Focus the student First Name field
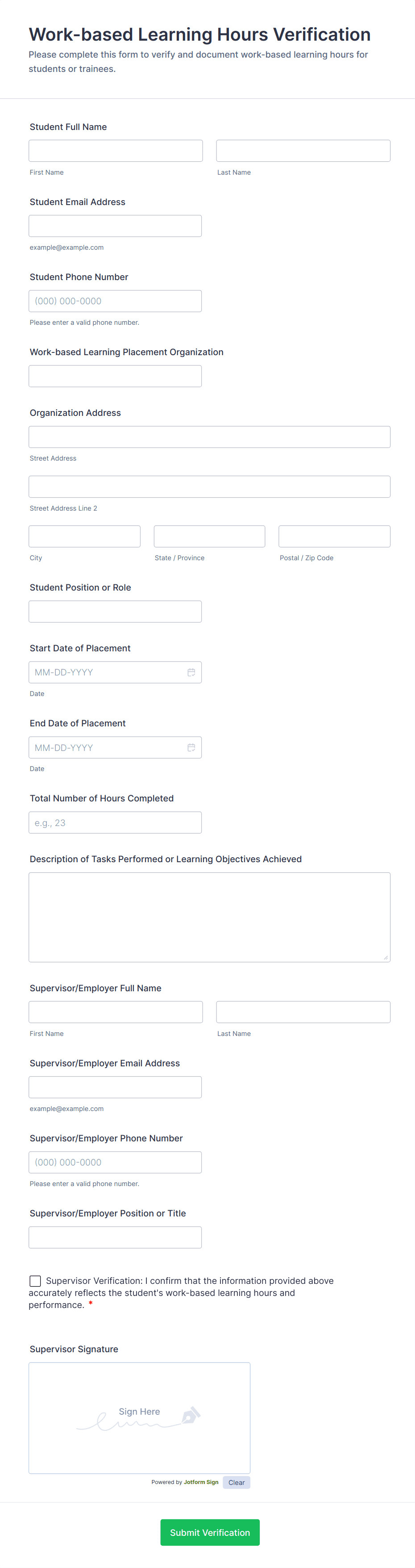Image resolution: width=415 pixels, height=1568 pixels. pyautogui.click(x=116, y=151)
